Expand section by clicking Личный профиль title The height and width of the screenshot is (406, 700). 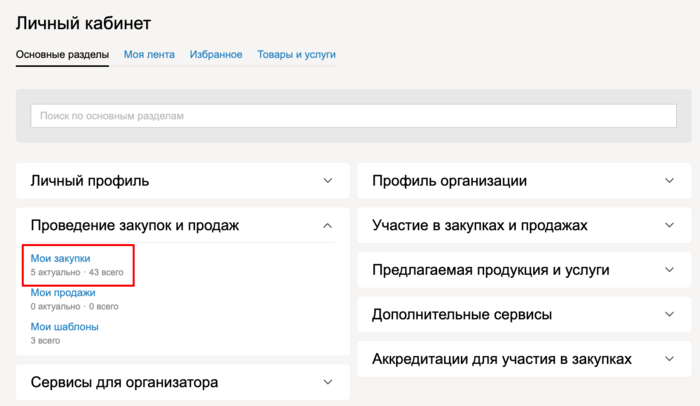(90, 181)
